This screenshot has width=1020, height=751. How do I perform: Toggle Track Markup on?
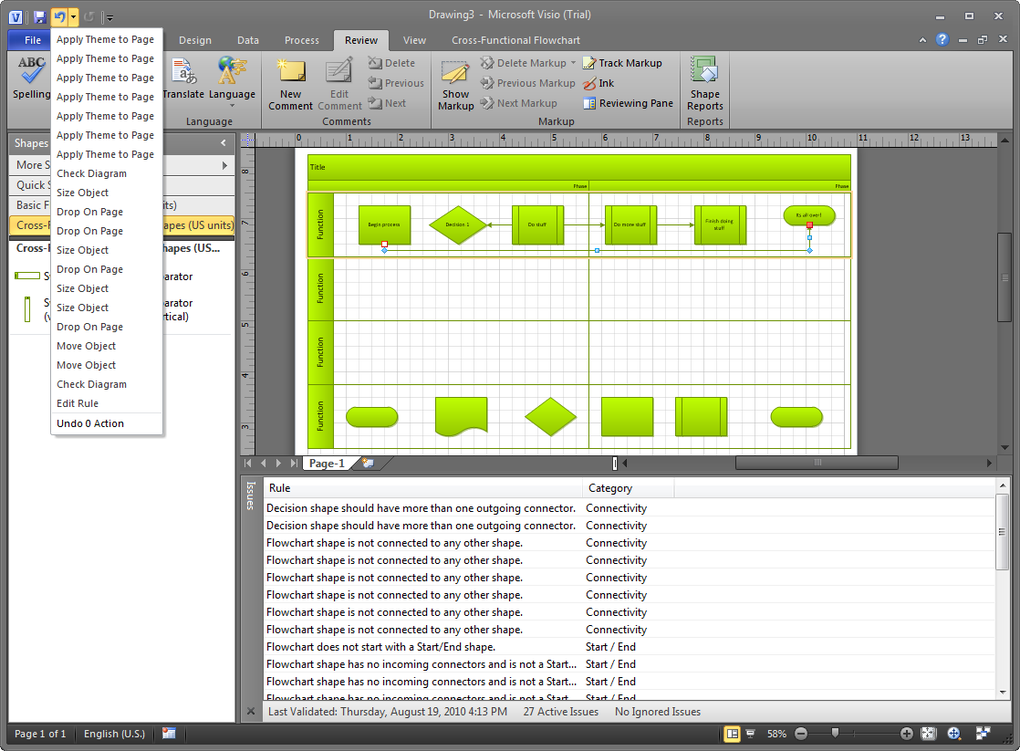coord(623,63)
